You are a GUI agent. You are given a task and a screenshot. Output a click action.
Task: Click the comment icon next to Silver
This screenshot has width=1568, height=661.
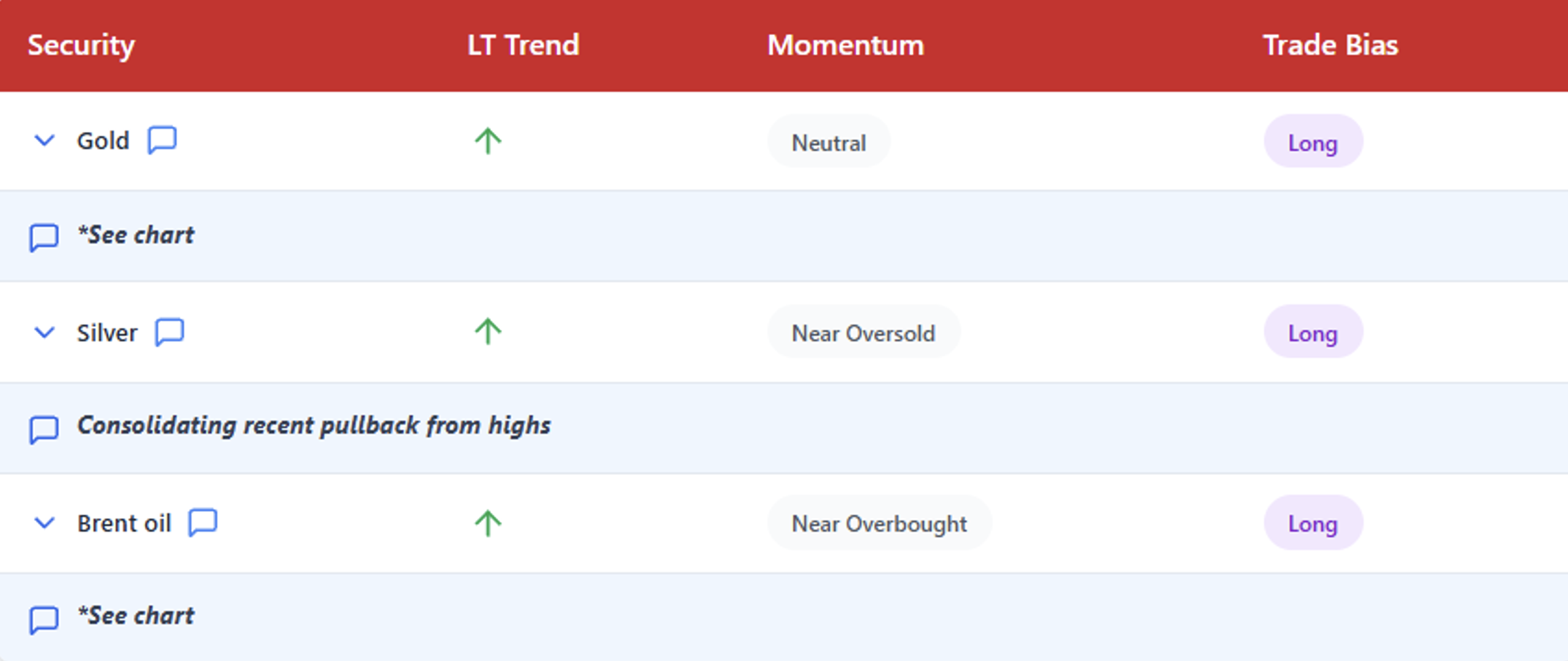(169, 332)
